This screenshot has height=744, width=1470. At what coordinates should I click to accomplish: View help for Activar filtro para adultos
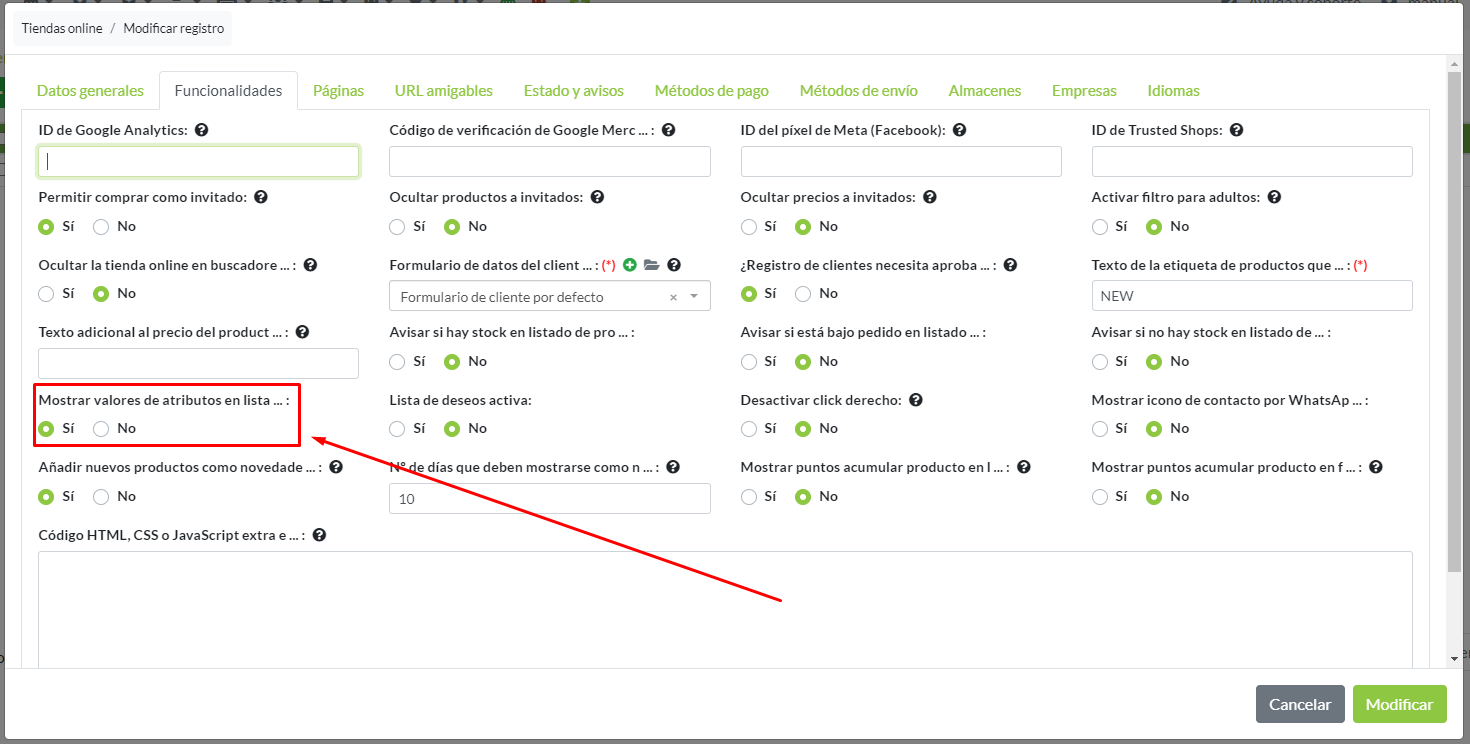point(1274,197)
